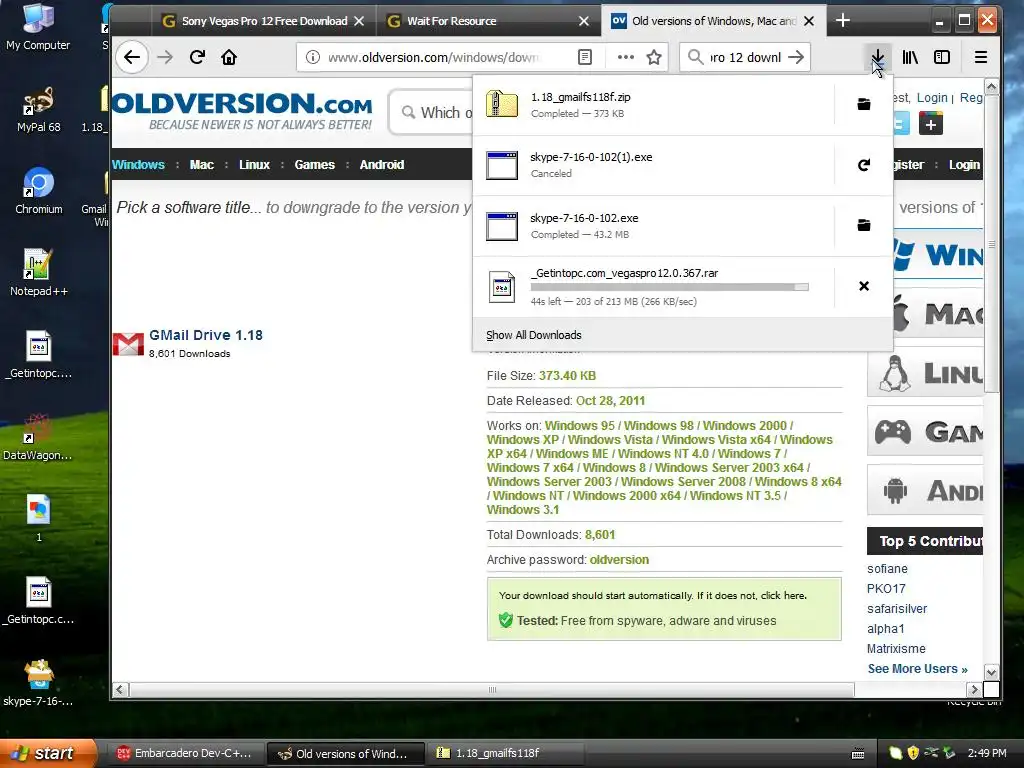Switch to Sony Vegas Pro 12 Free Download tab

tap(264, 21)
